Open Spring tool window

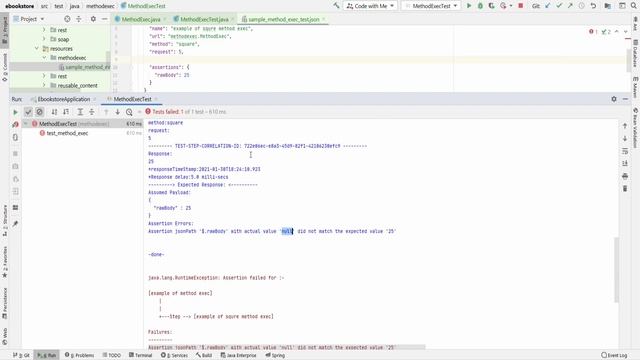pos(275,355)
